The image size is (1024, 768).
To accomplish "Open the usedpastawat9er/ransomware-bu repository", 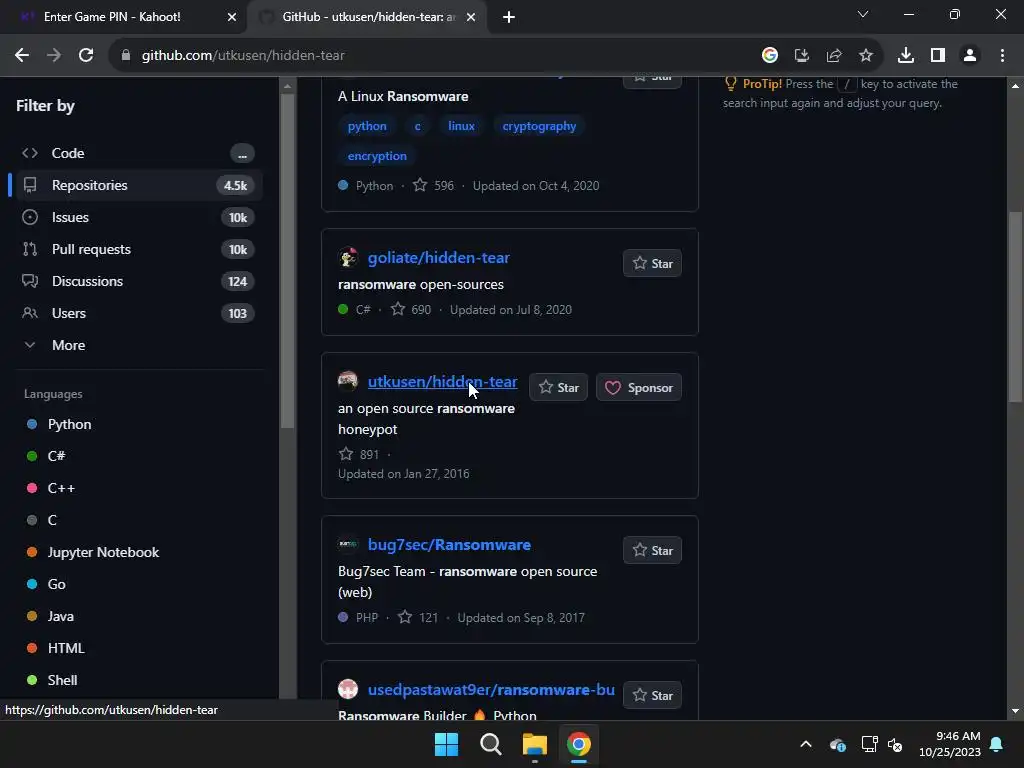I will (x=491, y=690).
